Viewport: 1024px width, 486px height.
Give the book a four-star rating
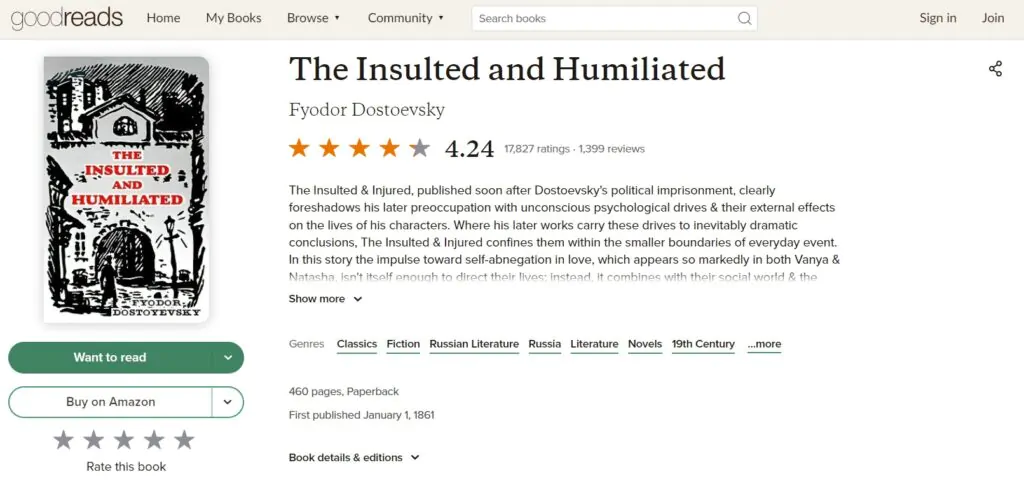154,440
